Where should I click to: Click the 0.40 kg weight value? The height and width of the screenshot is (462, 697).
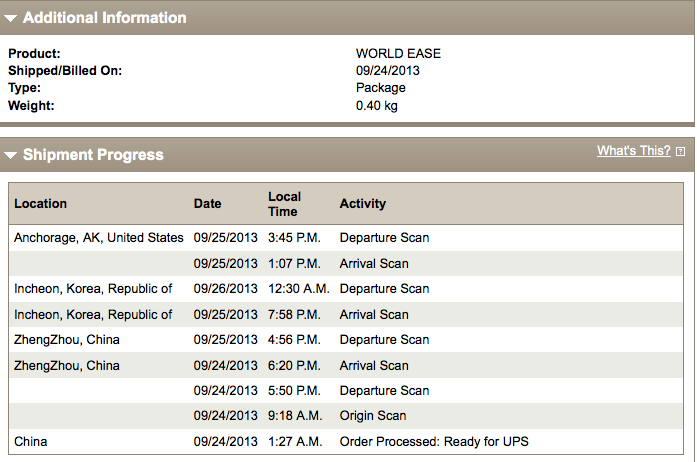tap(377, 106)
